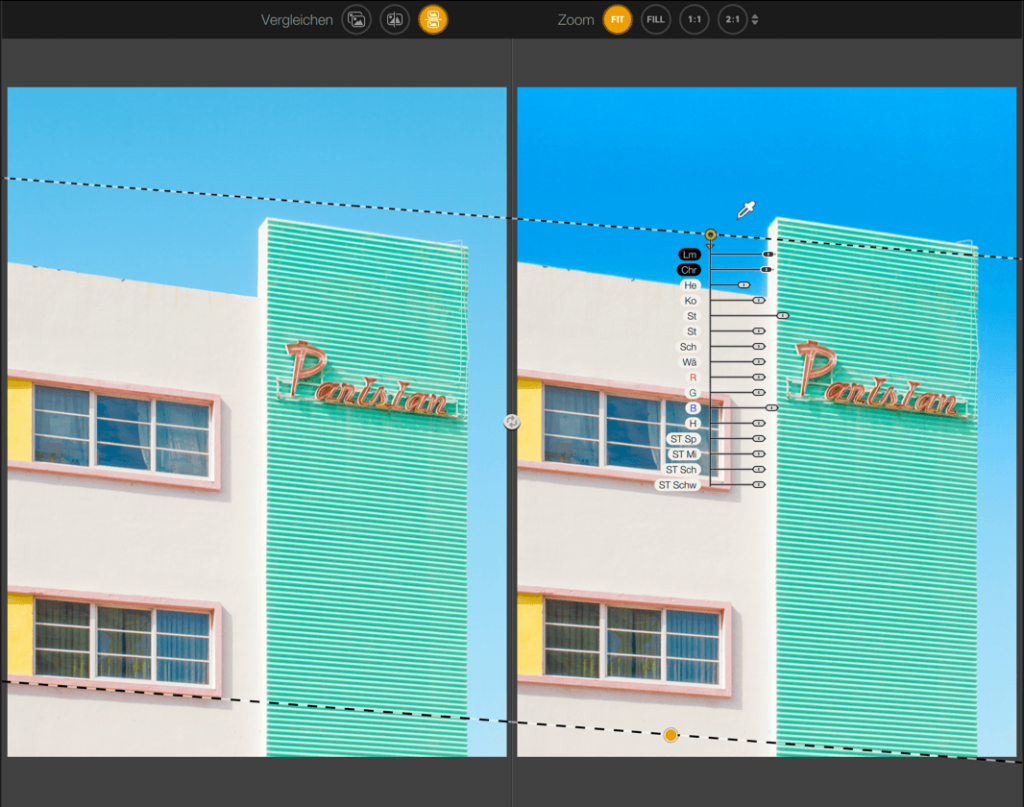
Task: Click the H slider handle
Action: [758, 423]
